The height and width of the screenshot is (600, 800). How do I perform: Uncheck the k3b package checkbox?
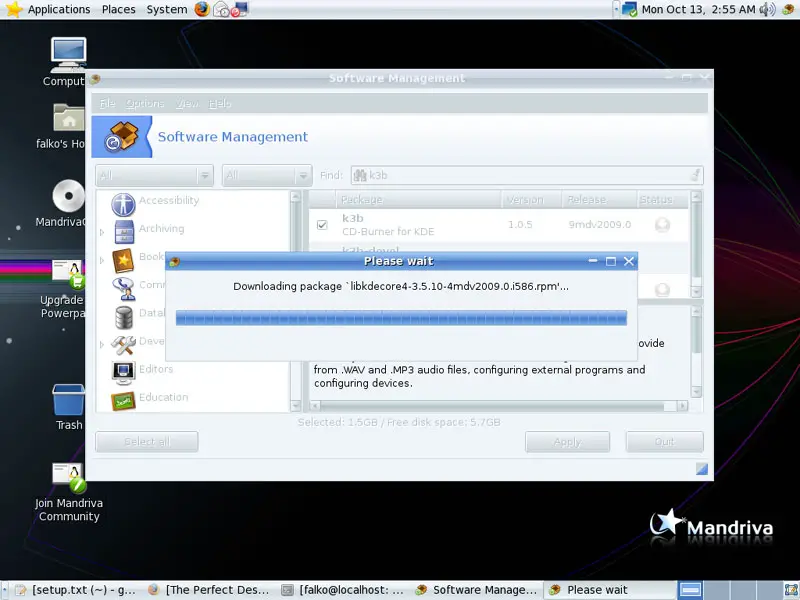click(x=322, y=224)
